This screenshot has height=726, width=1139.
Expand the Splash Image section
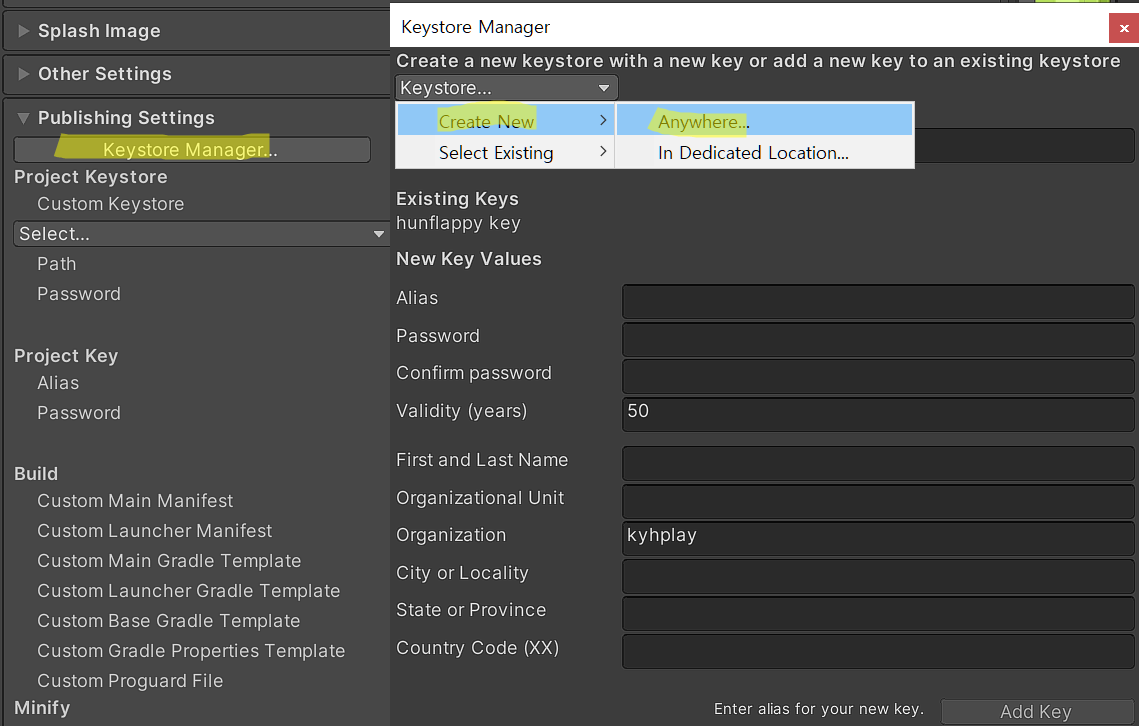tap(98, 31)
